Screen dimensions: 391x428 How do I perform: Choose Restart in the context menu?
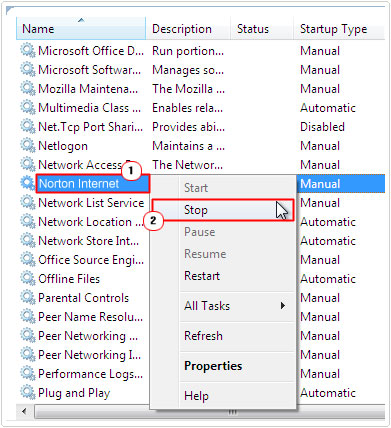[202, 276]
